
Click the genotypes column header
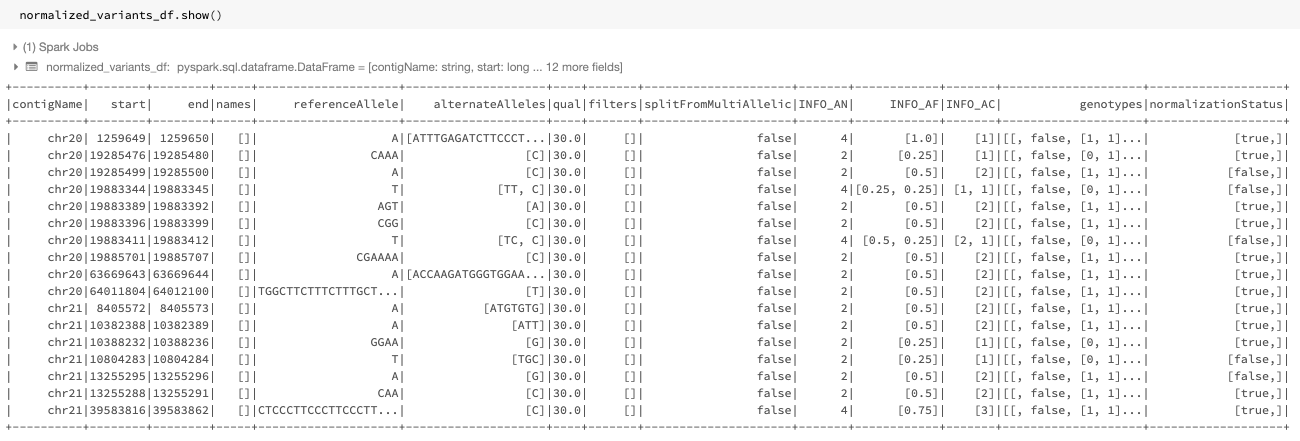coord(1113,104)
